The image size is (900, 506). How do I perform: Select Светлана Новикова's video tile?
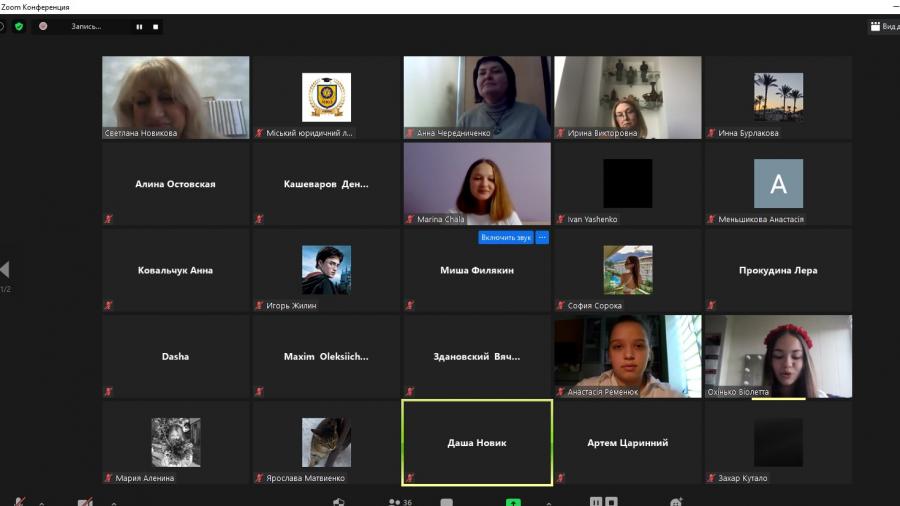click(175, 97)
